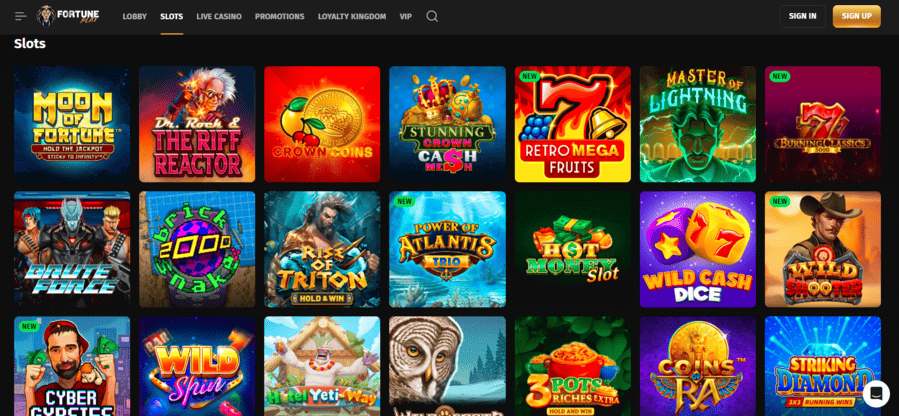Click the Sign Up button
This screenshot has width=899, height=416.
point(857,16)
